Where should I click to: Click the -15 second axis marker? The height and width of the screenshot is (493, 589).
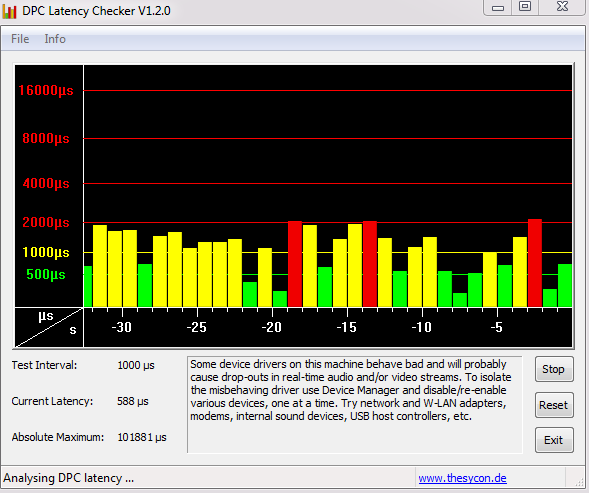click(x=346, y=327)
